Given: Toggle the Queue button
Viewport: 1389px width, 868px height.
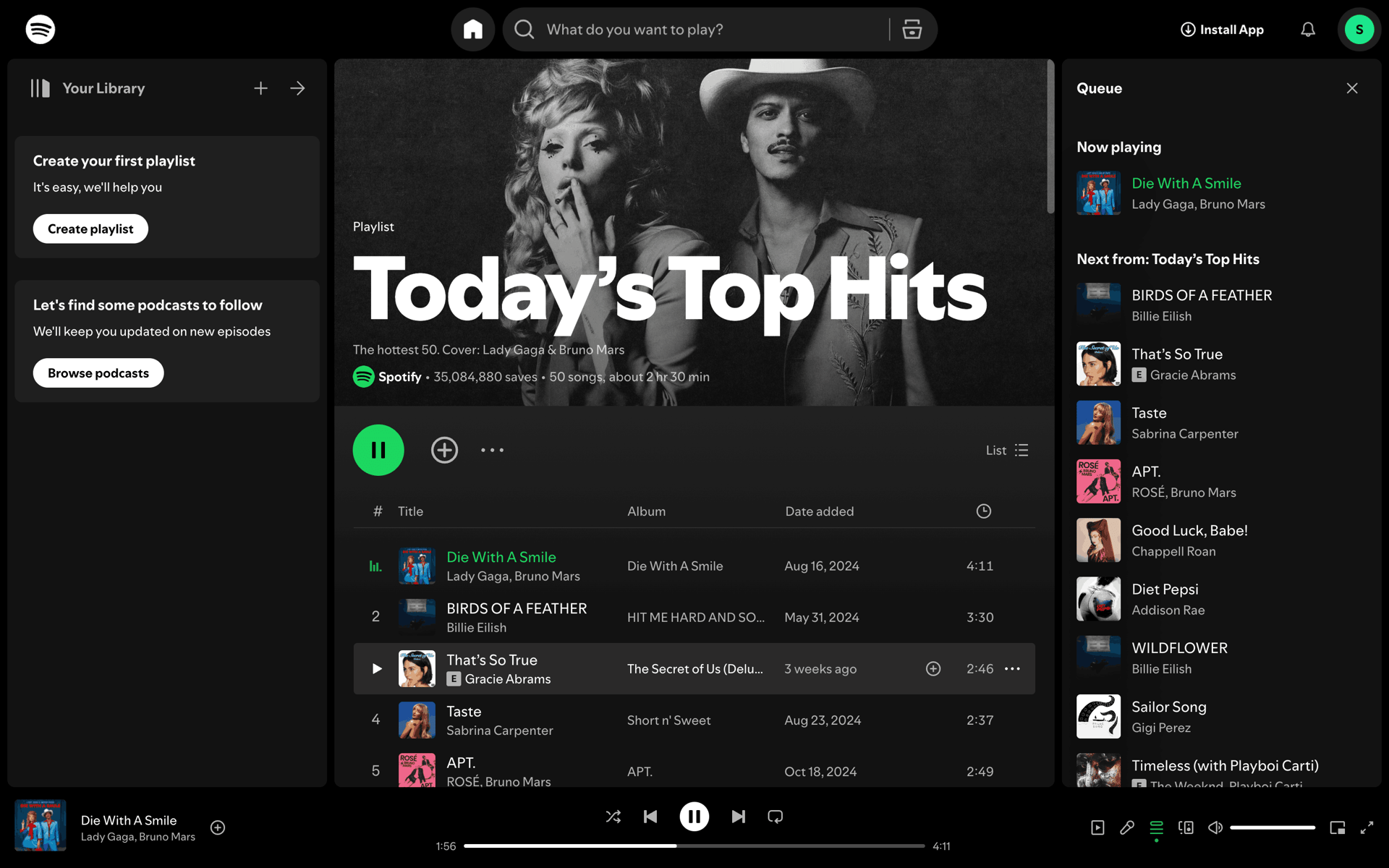Looking at the screenshot, I should 1157,827.
